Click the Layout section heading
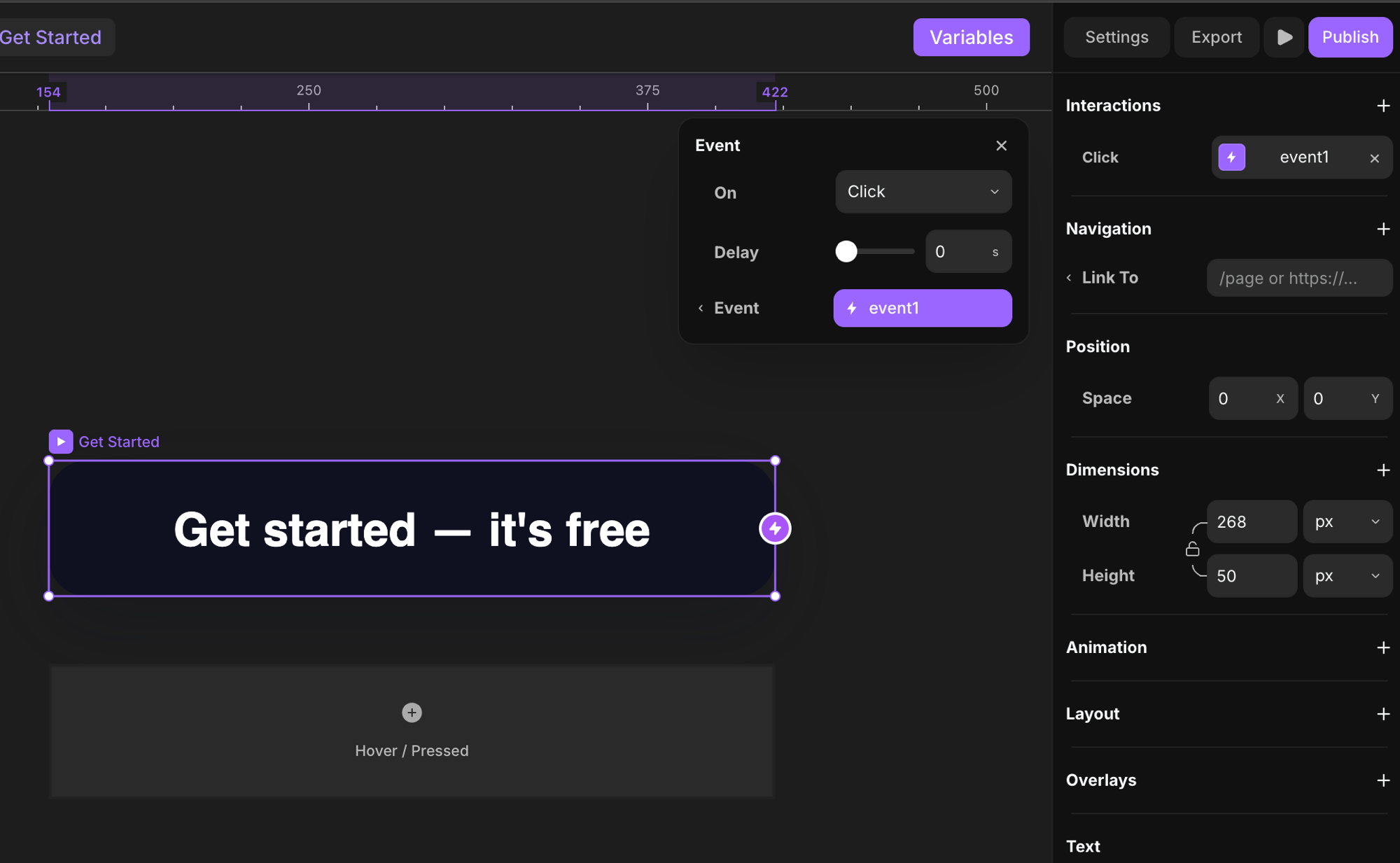The width and height of the screenshot is (1400, 863). 1093,714
